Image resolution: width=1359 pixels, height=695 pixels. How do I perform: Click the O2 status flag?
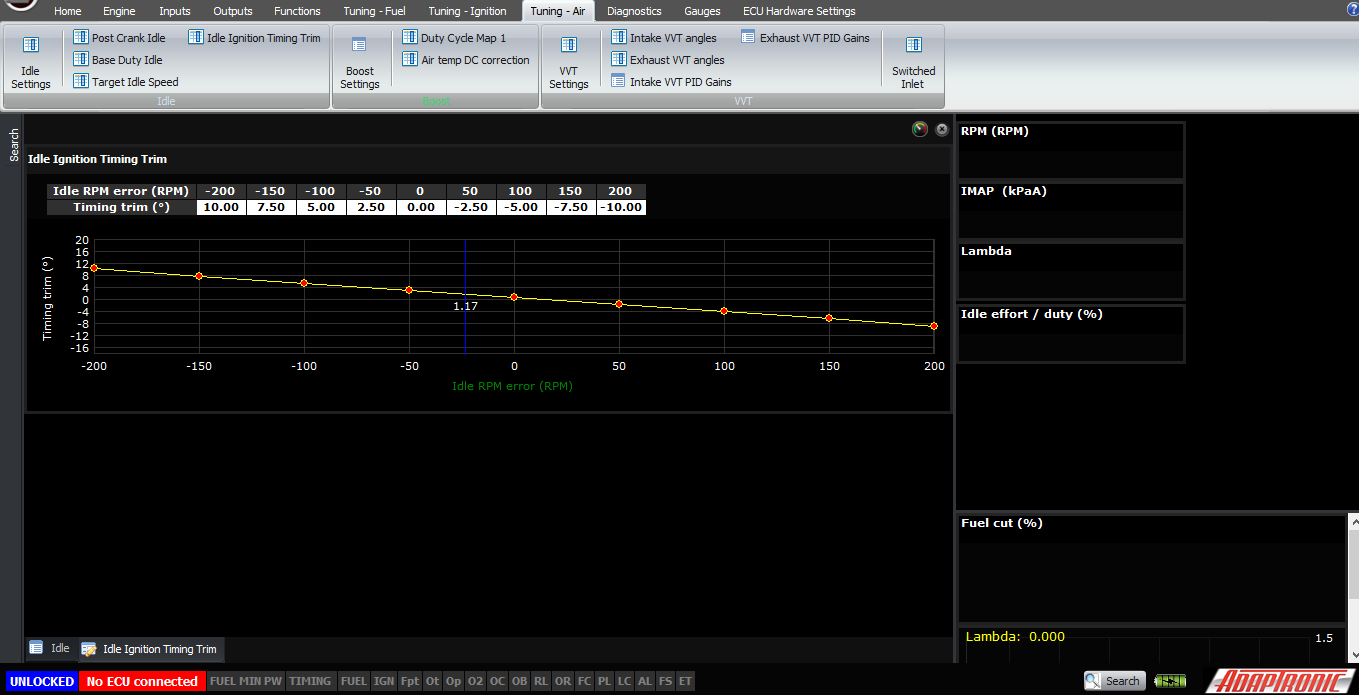click(x=475, y=681)
